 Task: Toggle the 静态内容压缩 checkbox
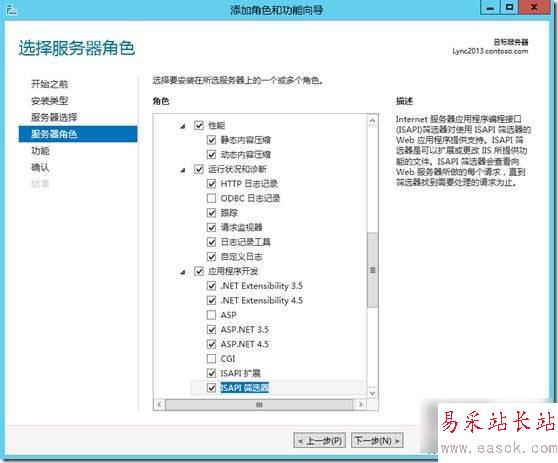coord(211,140)
